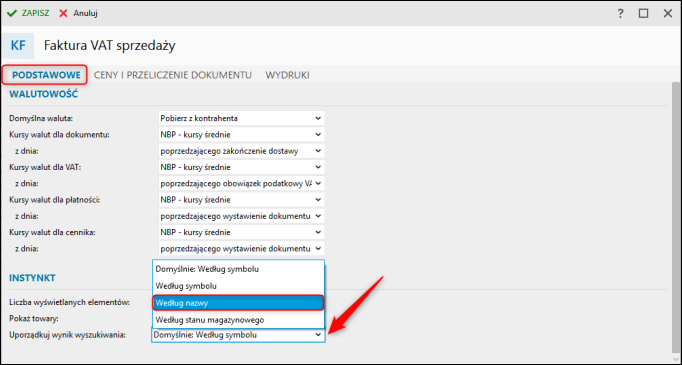
Task: Open Kursy walut dla dokumentu dropdown
Action: pos(241,134)
